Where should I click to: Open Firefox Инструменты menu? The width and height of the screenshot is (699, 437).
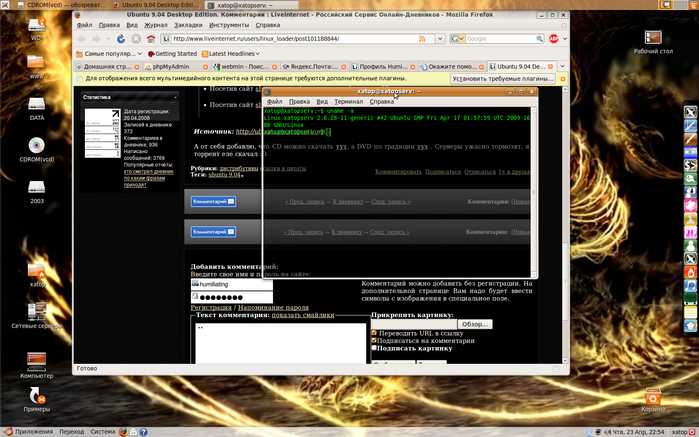point(229,25)
